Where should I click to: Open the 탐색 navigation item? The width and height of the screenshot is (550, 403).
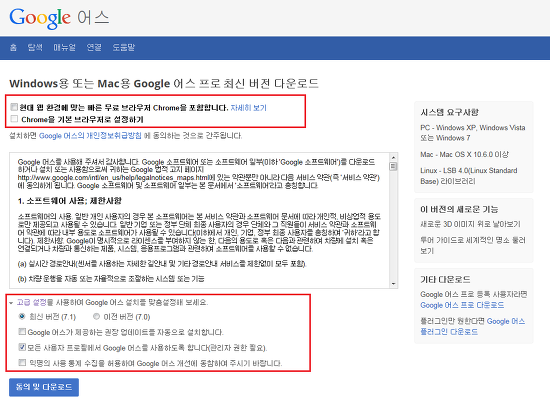tap(35, 47)
